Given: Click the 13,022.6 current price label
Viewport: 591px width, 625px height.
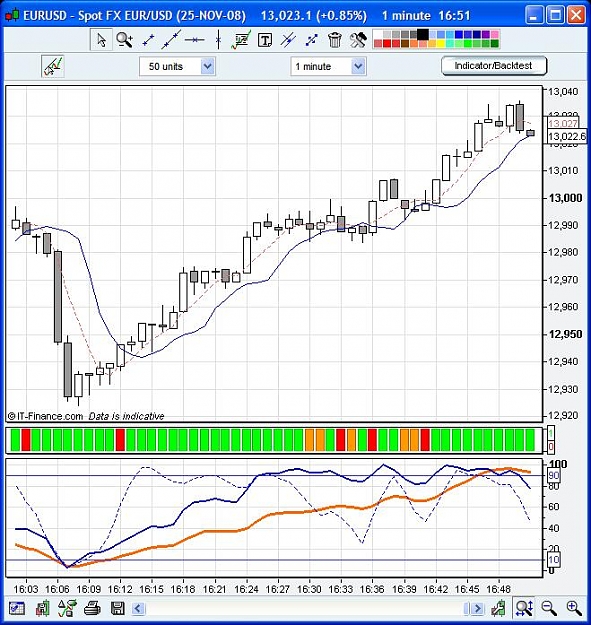Looking at the screenshot, I should click(x=567, y=137).
